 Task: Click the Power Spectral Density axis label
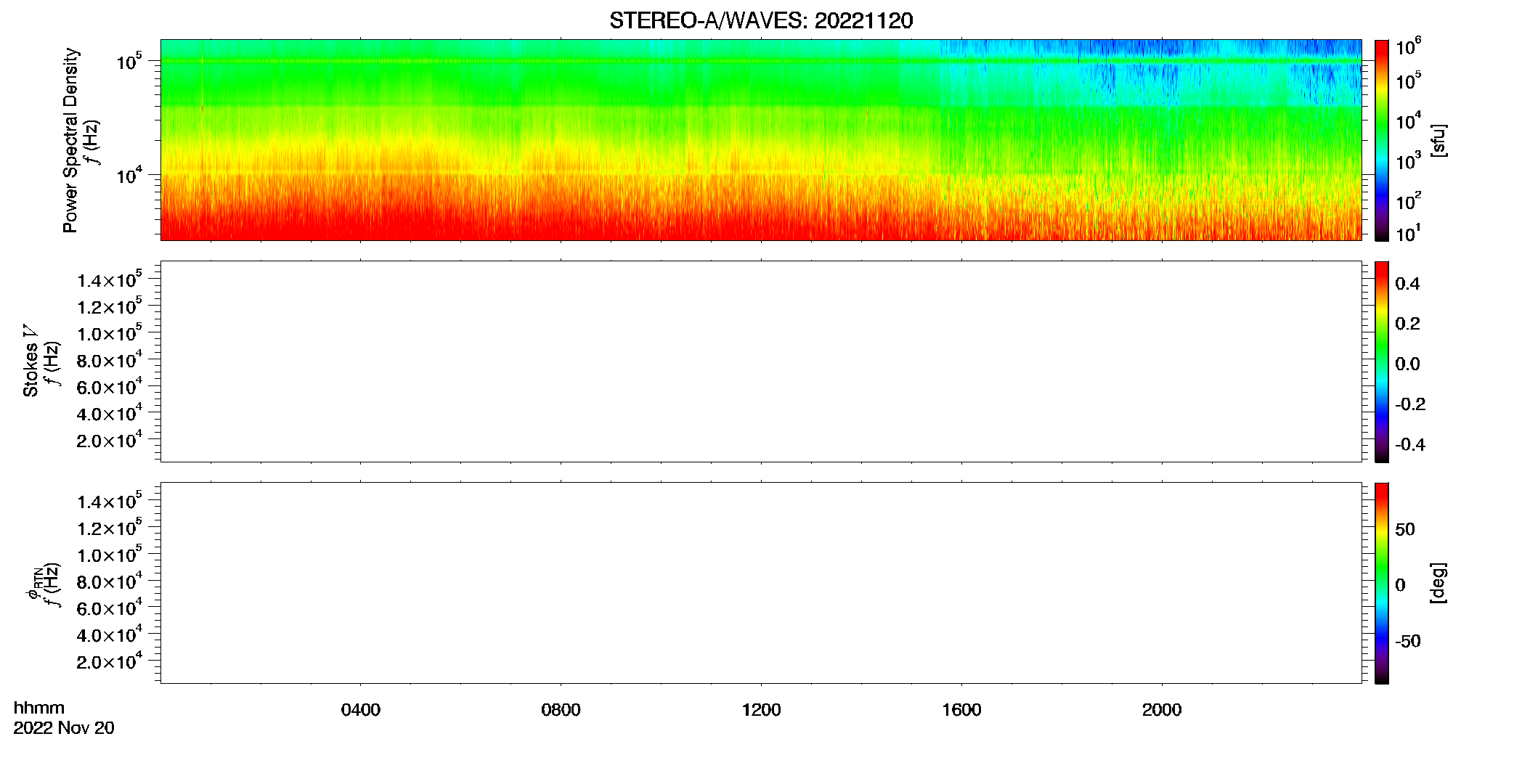pos(70,140)
